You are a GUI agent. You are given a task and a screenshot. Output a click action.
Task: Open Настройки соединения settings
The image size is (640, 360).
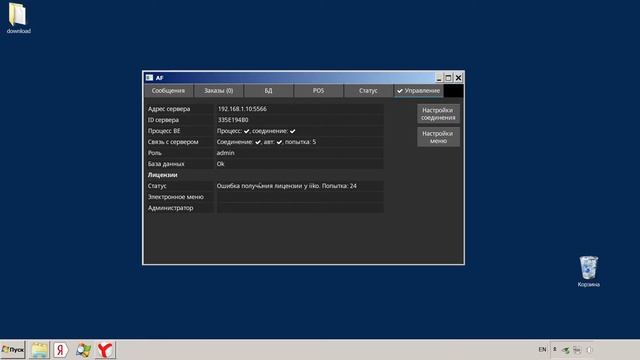438,114
